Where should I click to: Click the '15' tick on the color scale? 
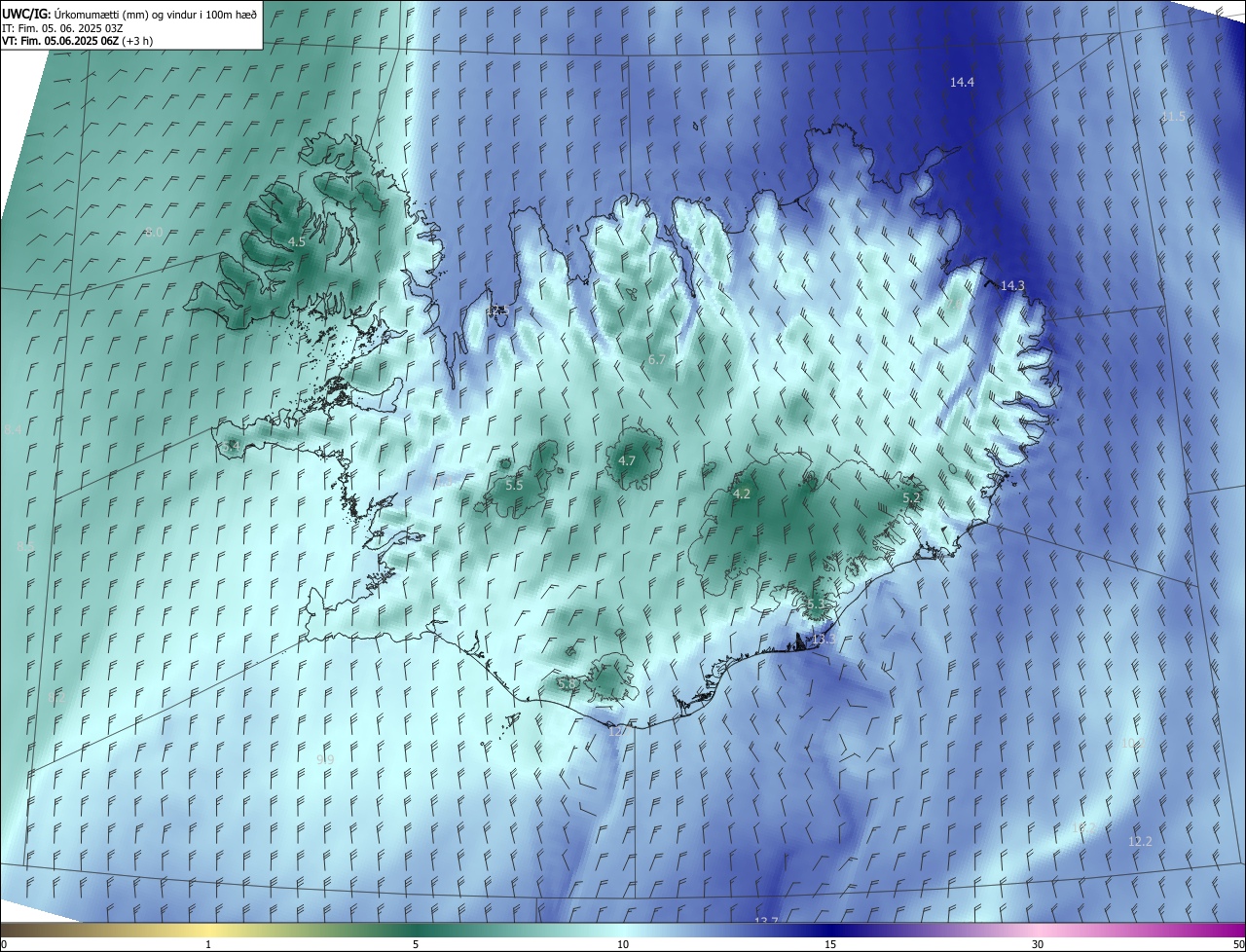coord(830,944)
